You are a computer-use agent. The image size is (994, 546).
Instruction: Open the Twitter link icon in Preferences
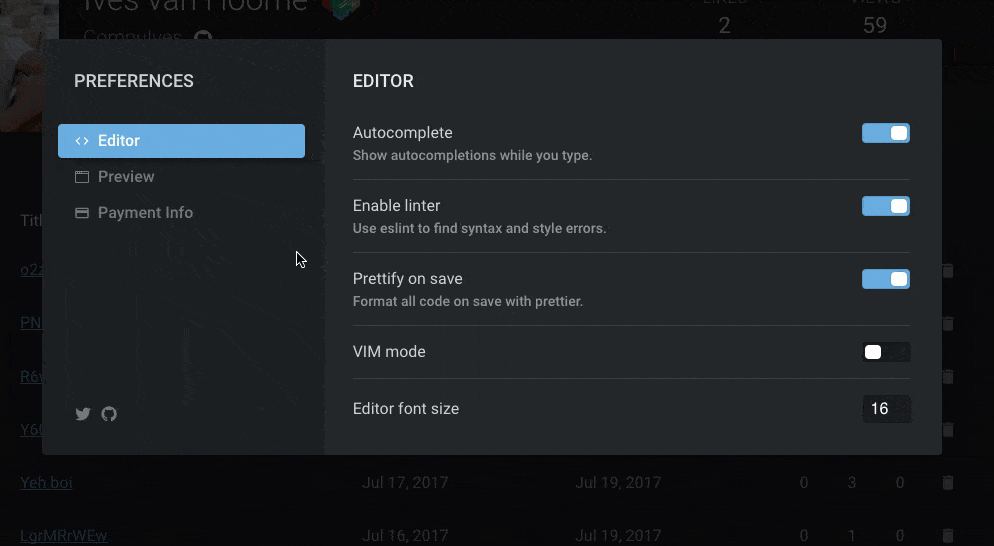coord(83,414)
